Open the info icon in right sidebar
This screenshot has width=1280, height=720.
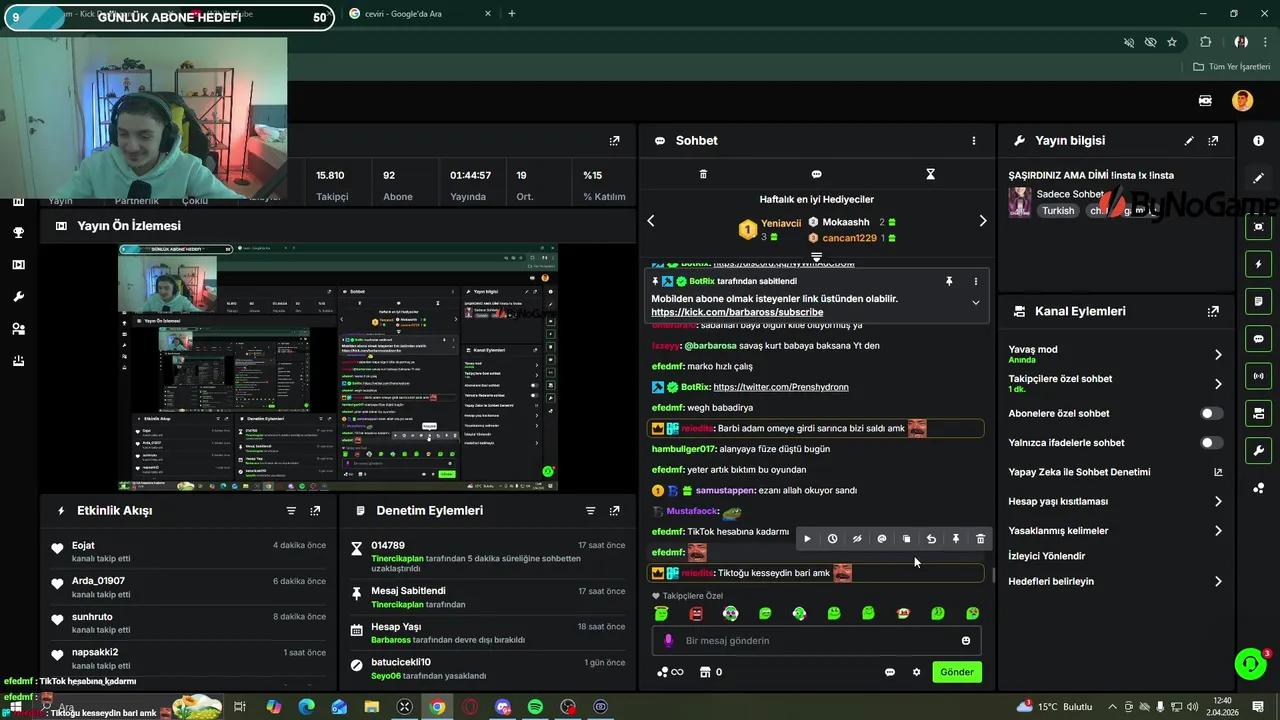point(1258,141)
